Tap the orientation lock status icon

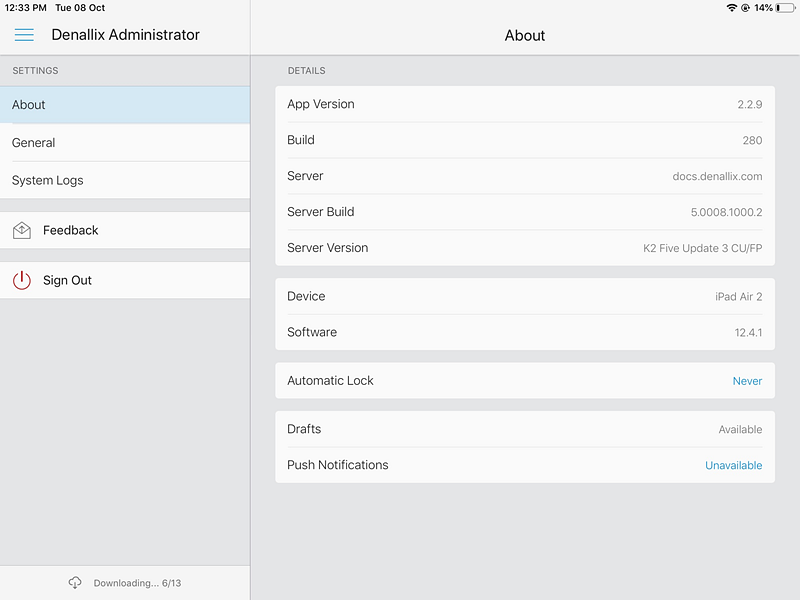pyautogui.click(x=745, y=8)
